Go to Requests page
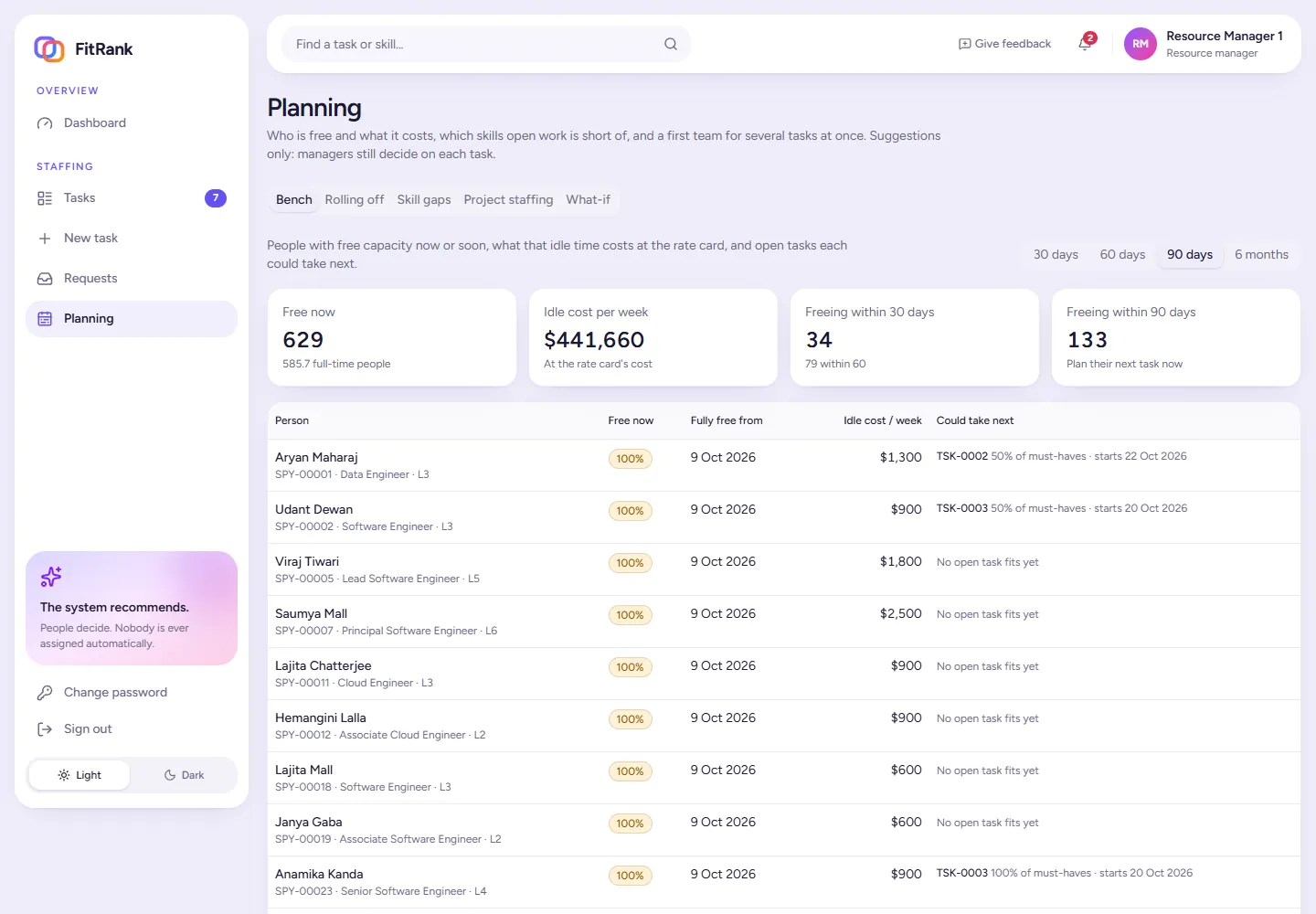 click(132, 279)
